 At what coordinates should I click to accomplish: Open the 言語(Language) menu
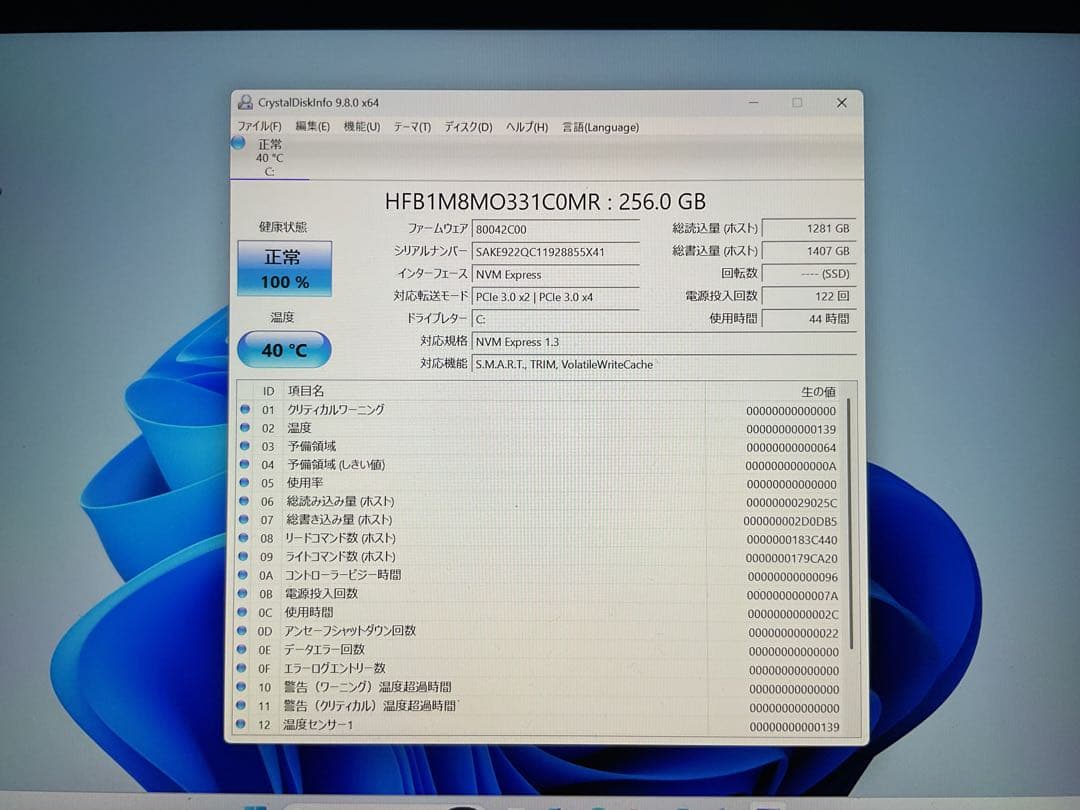point(600,127)
